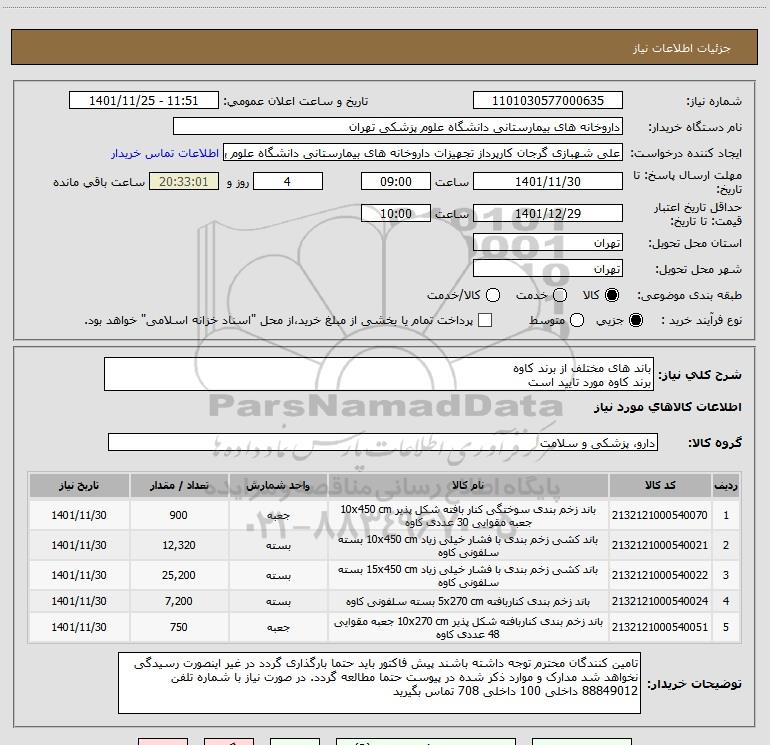Select the کالا radio button
The height and width of the screenshot is (745, 770).
point(612,295)
